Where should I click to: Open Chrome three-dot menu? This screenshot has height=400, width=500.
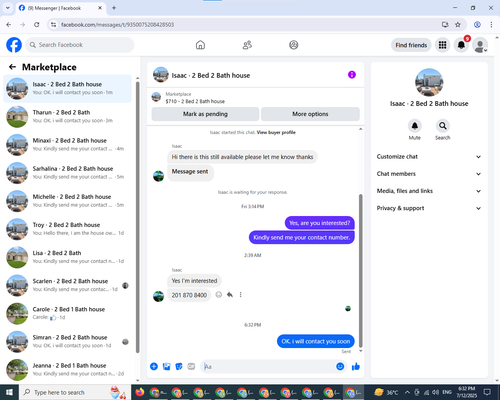[x=491, y=25]
